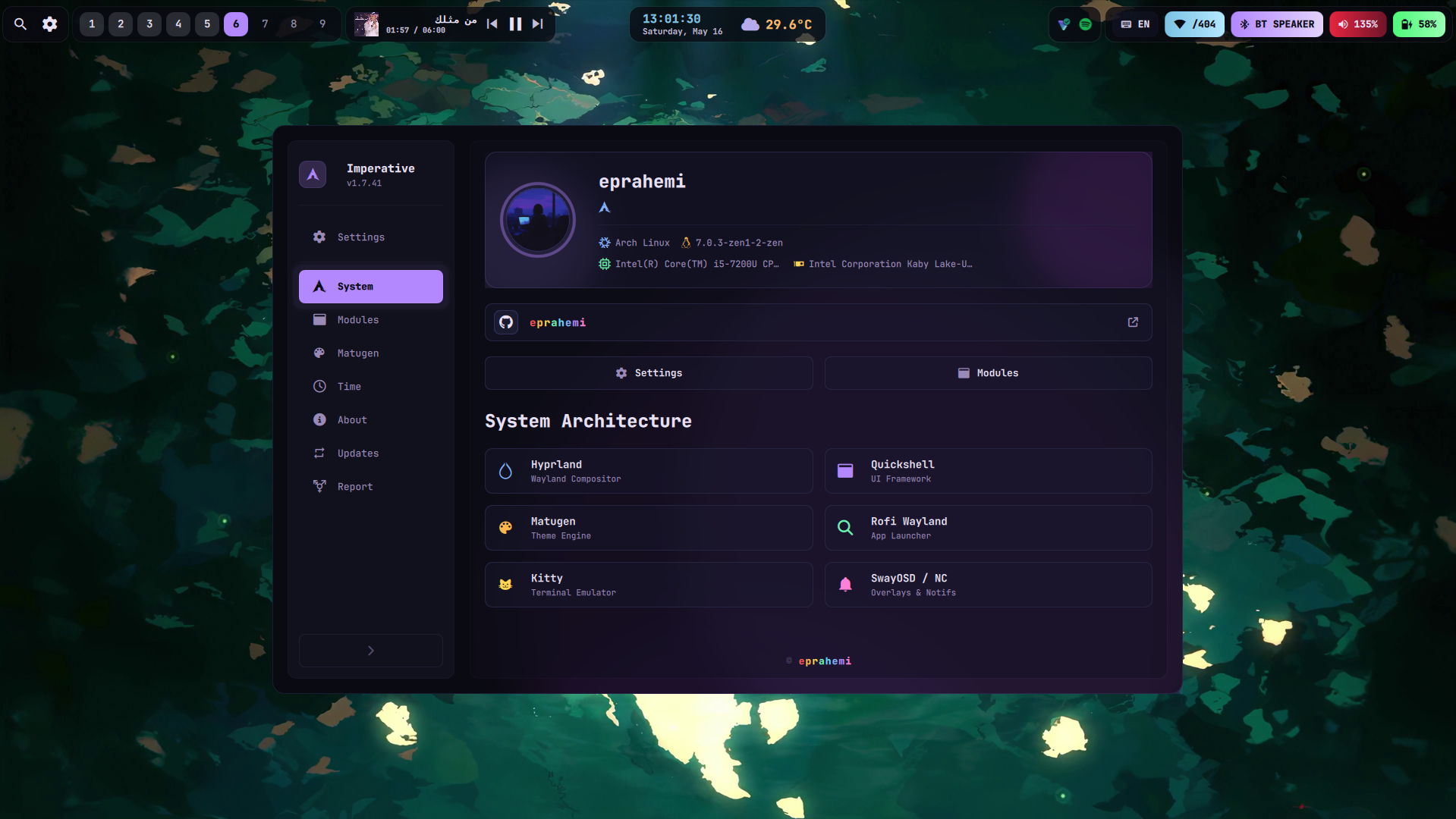Open Report in the sidebar

point(371,487)
